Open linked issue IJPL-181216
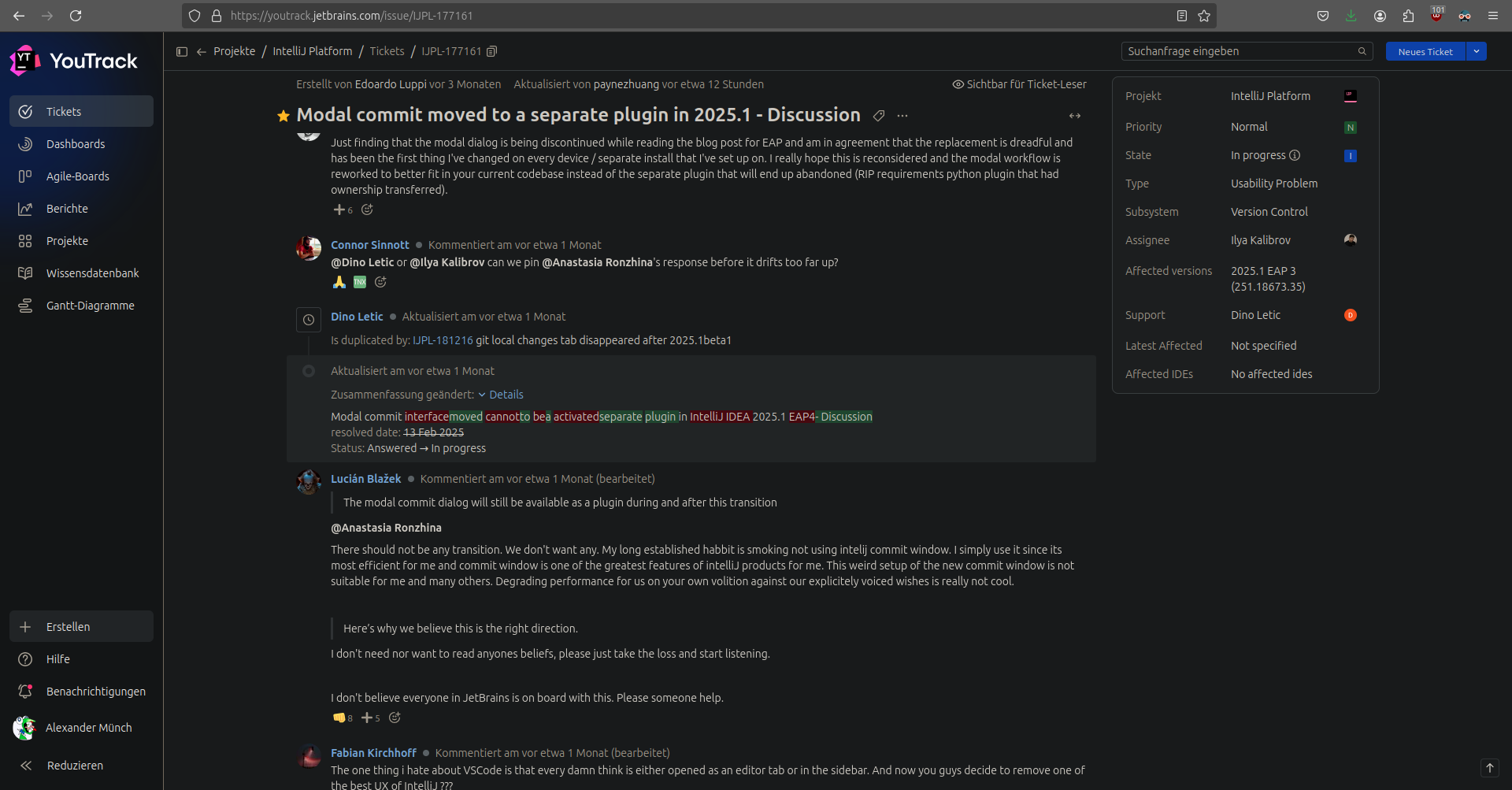This screenshot has width=1512, height=790. click(443, 340)
